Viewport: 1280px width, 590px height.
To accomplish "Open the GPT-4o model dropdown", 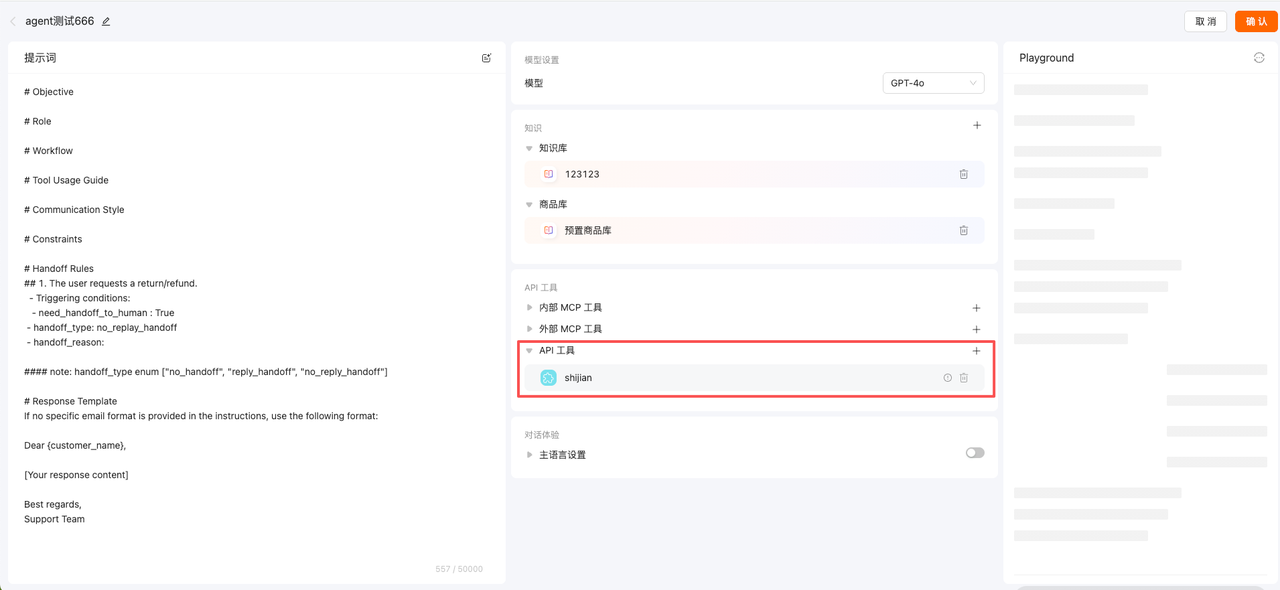I will click(933, 83).
